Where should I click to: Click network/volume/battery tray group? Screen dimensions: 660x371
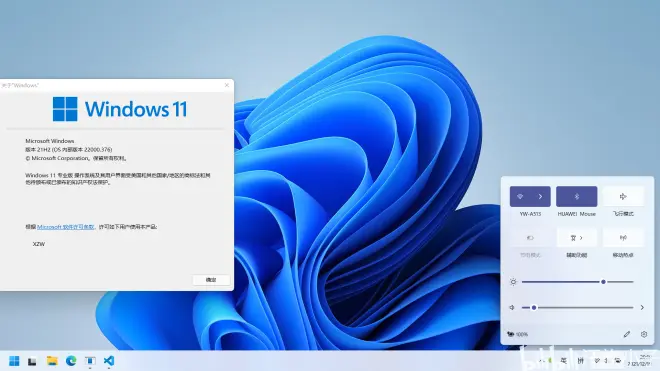click(x=607, y=361)
